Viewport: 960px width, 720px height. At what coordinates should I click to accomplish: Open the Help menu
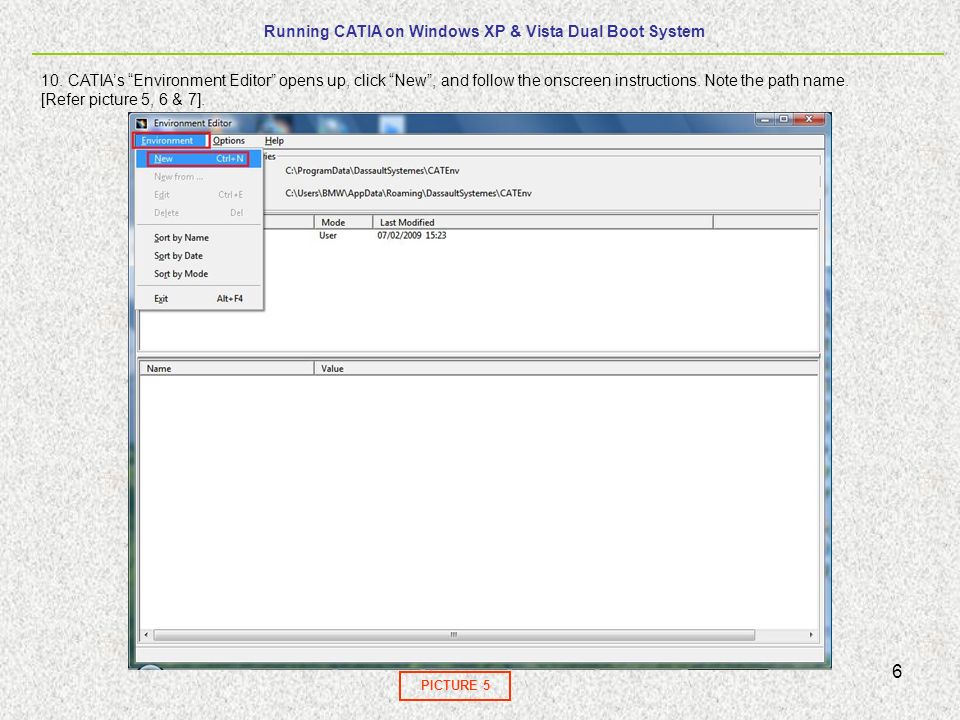coord(274,140)
